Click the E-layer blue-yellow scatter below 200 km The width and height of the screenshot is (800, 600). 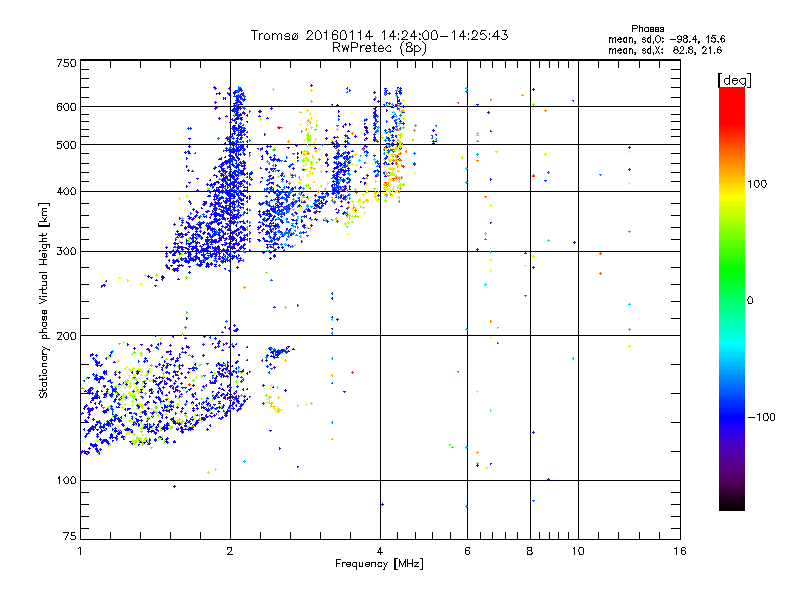163,393
